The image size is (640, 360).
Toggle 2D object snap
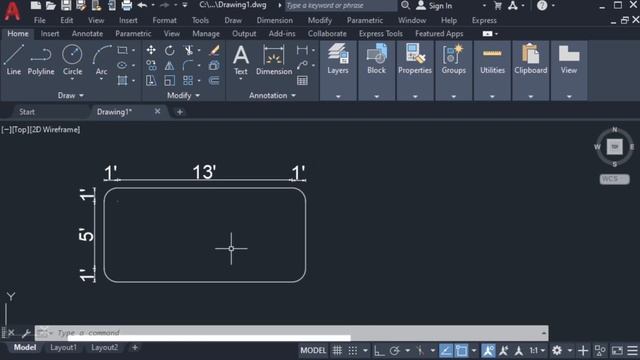click(x=462, y=351)
